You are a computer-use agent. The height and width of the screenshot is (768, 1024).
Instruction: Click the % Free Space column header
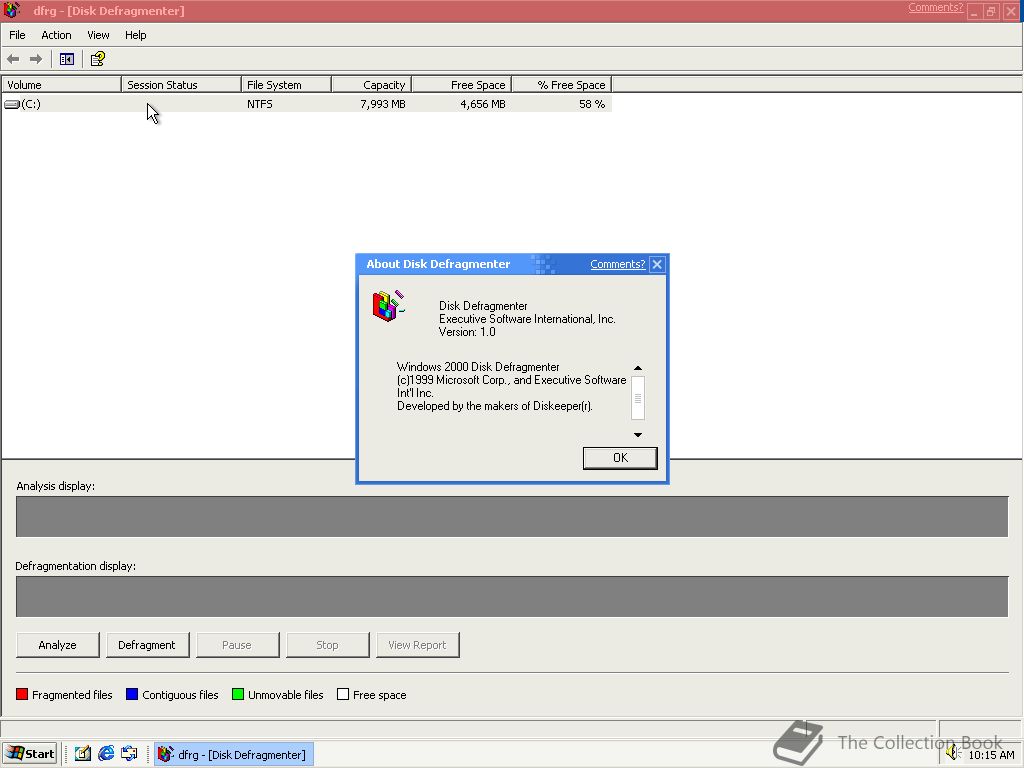click(562, 85)
